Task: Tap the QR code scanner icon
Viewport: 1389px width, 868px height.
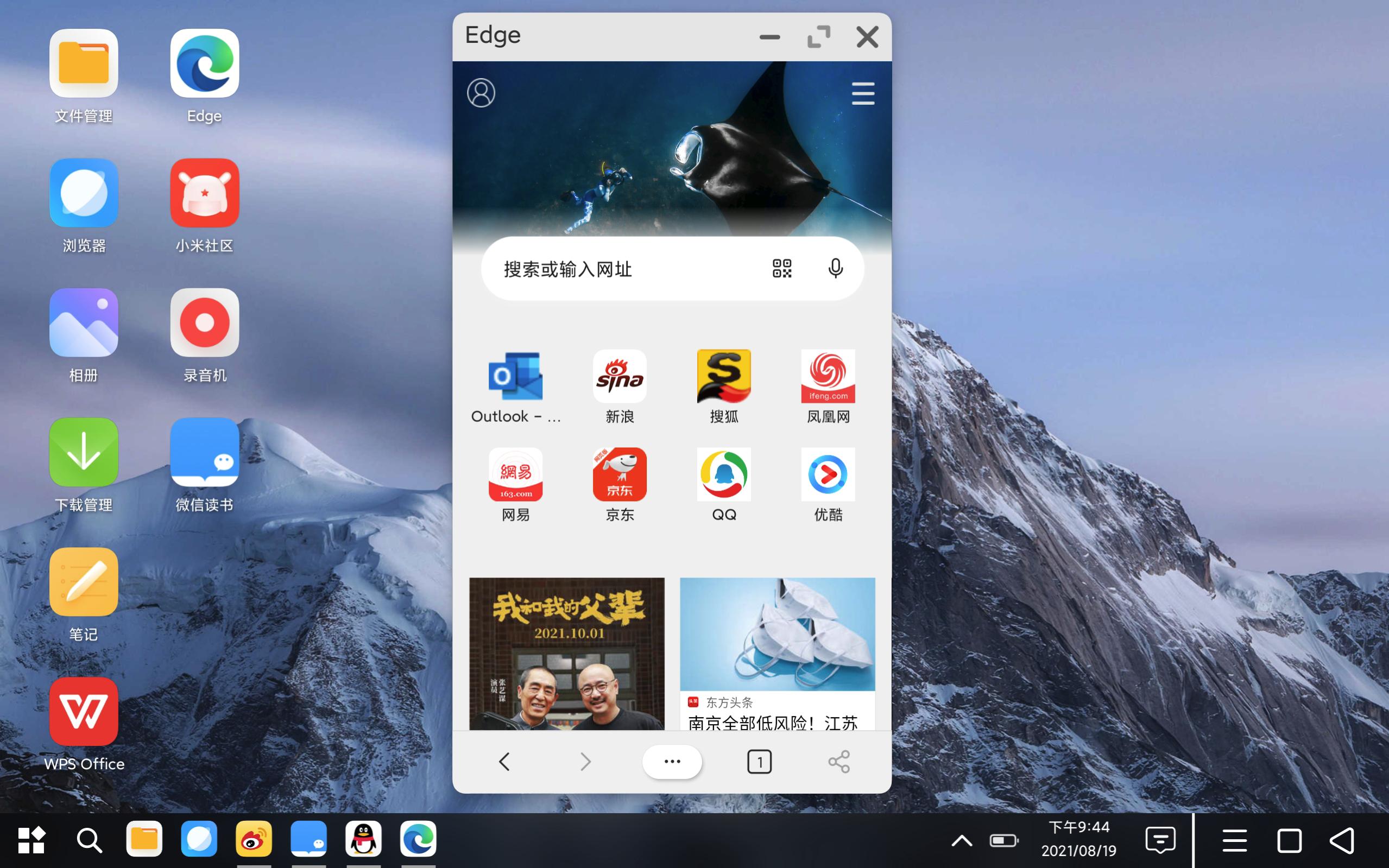Action: click(x=781, y=268)
